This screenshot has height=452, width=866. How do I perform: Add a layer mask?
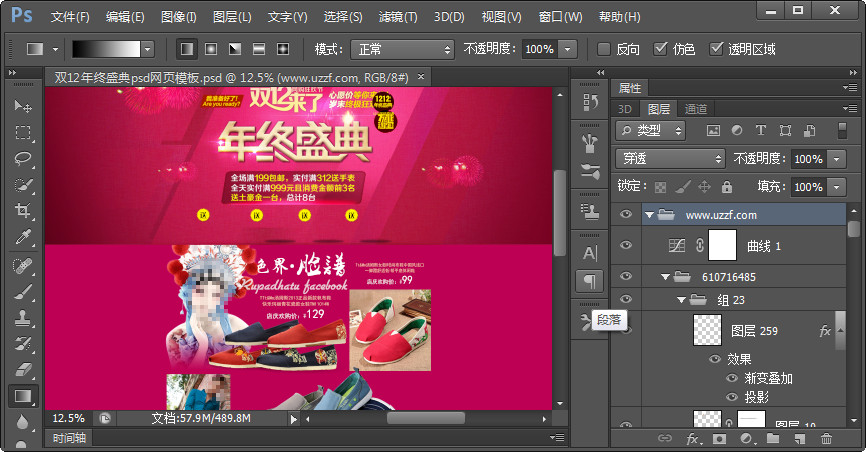(x=719, y=439)
